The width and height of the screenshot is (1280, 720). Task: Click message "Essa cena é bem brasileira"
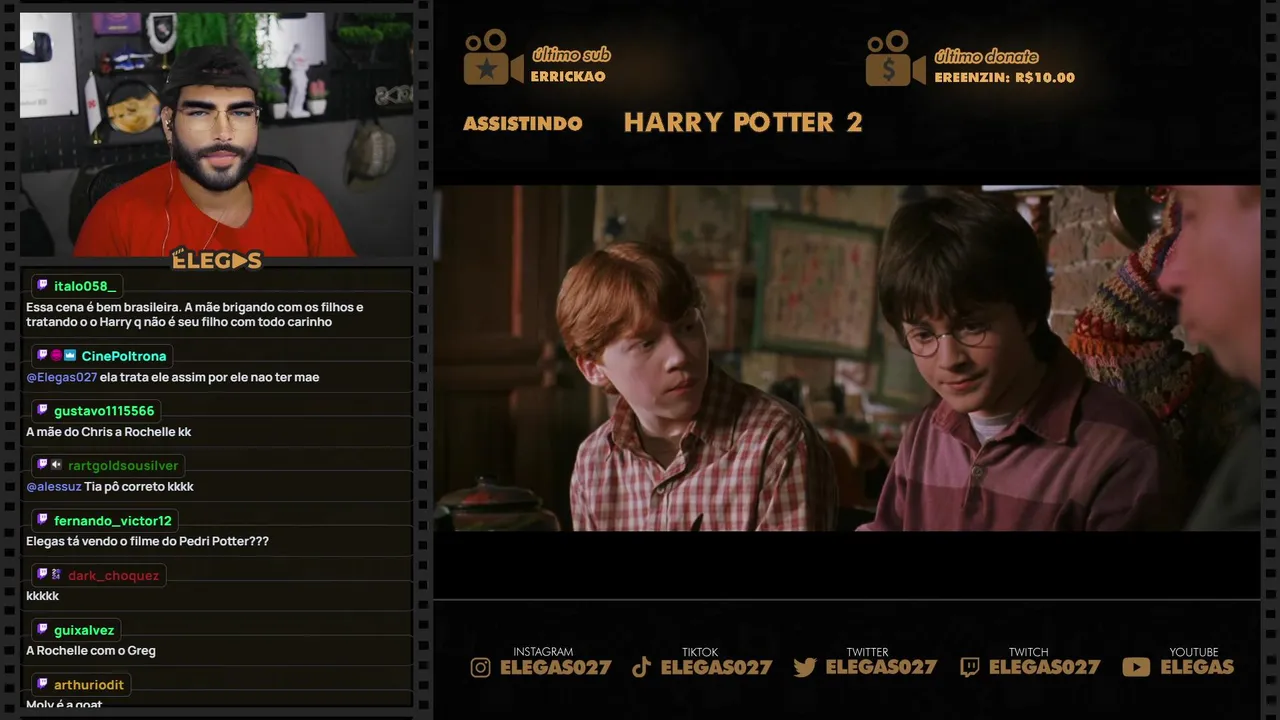[195, 315]
